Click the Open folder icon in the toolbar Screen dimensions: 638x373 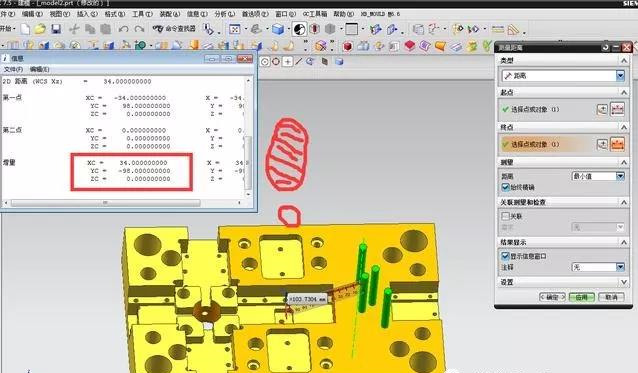pos(40,29)
